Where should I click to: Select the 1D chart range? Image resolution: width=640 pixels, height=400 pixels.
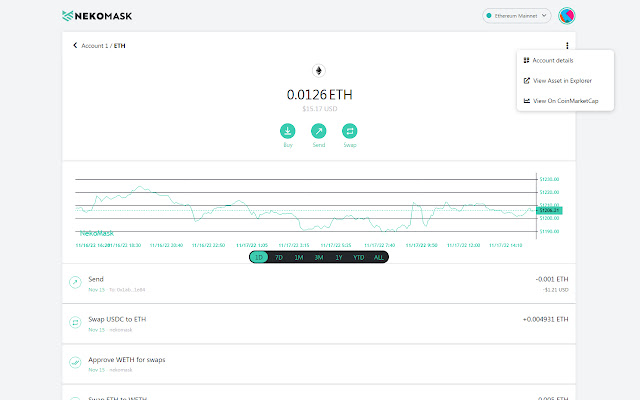click(259, 257)
